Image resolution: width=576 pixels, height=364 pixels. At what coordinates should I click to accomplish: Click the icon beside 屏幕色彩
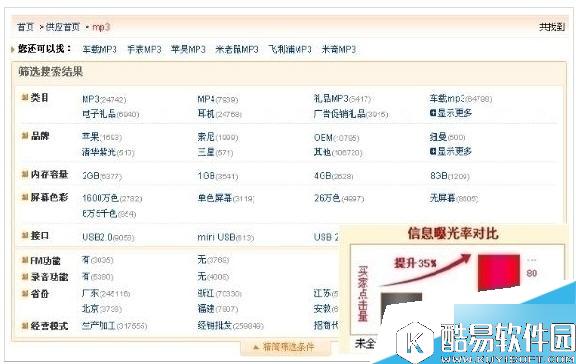25,197
